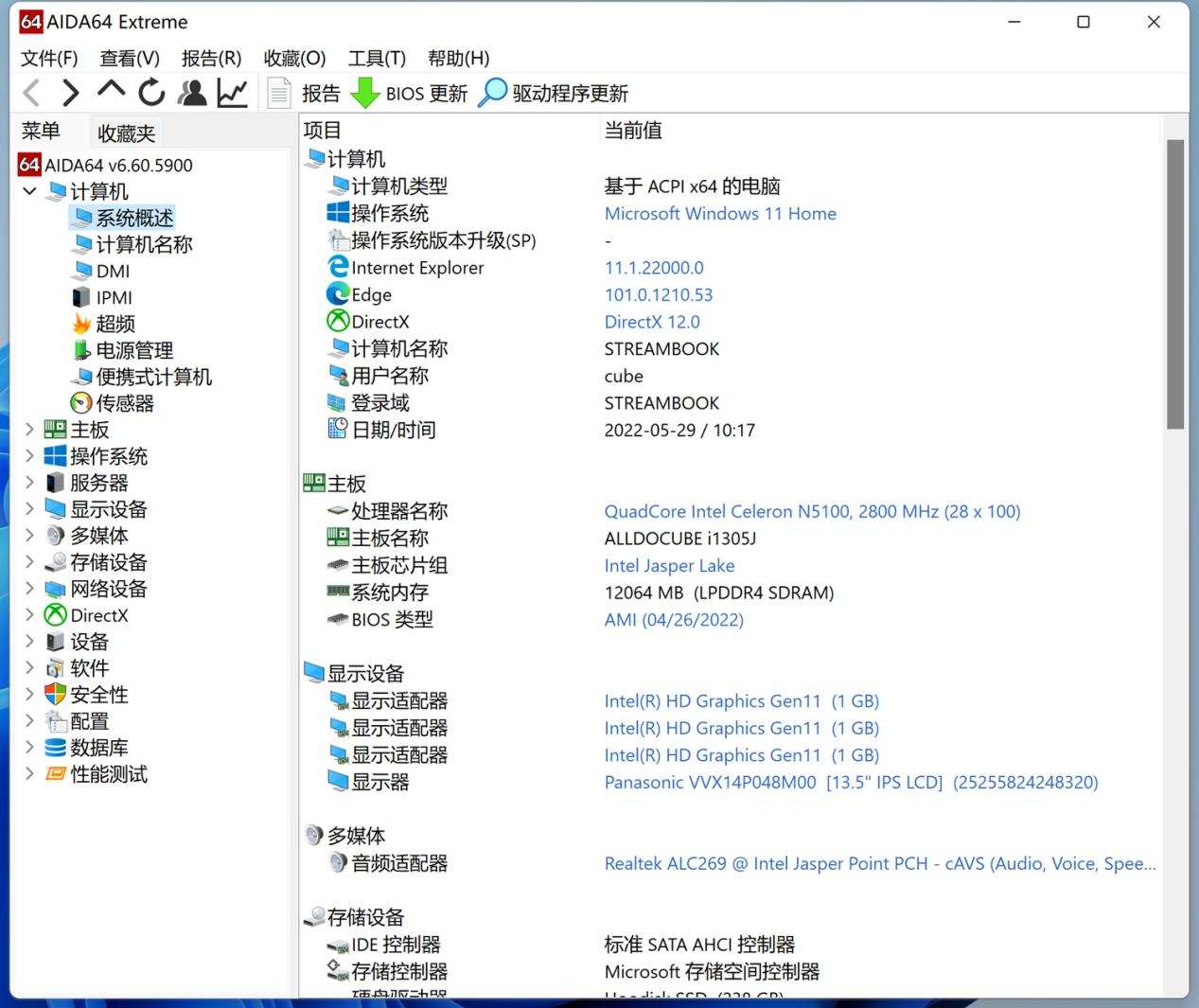Click the STREAMBOOK 计算机名称 value
The width and height of the screenshot is (1199, 1008).
pyautogui.click(x=661, y=348)
